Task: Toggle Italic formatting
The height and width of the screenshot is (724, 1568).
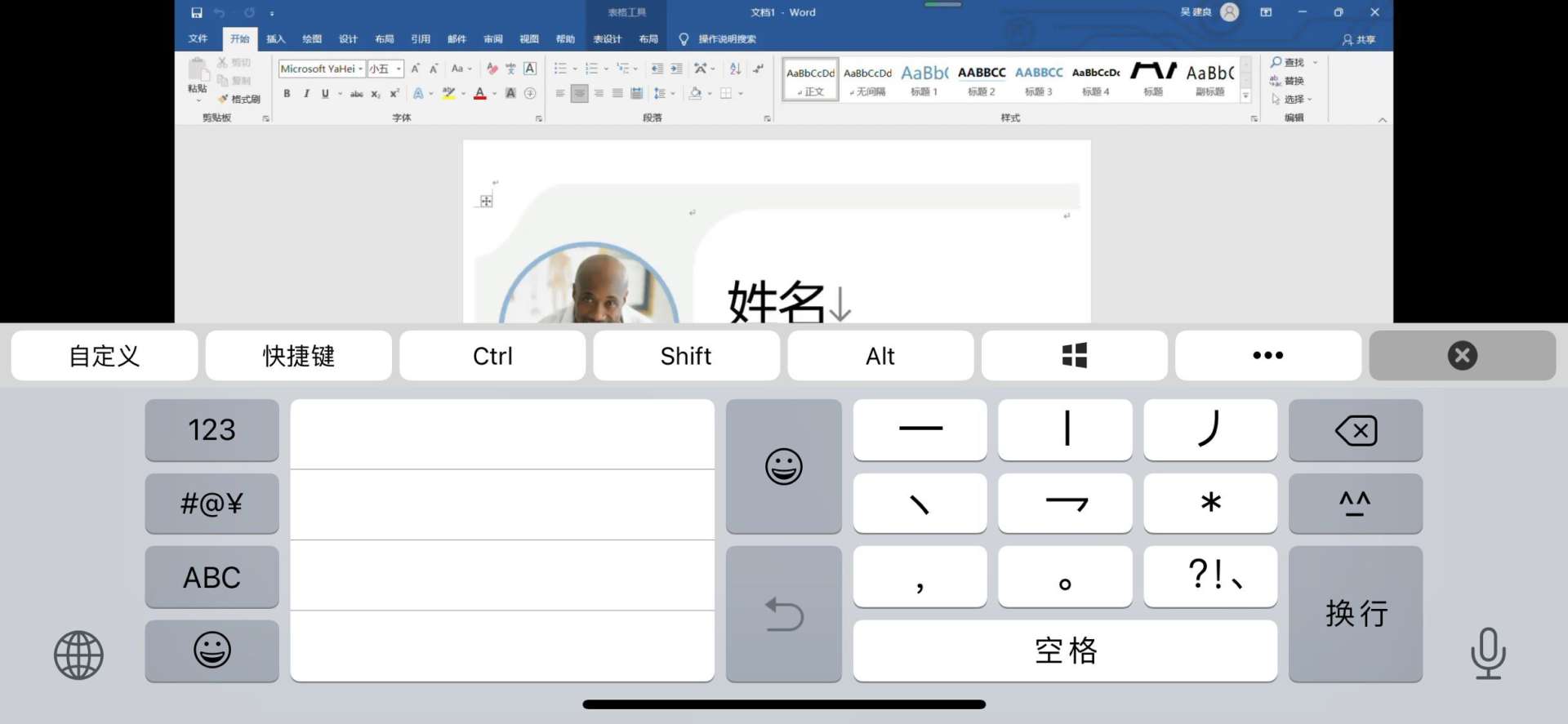Action: tap(306, 93)
